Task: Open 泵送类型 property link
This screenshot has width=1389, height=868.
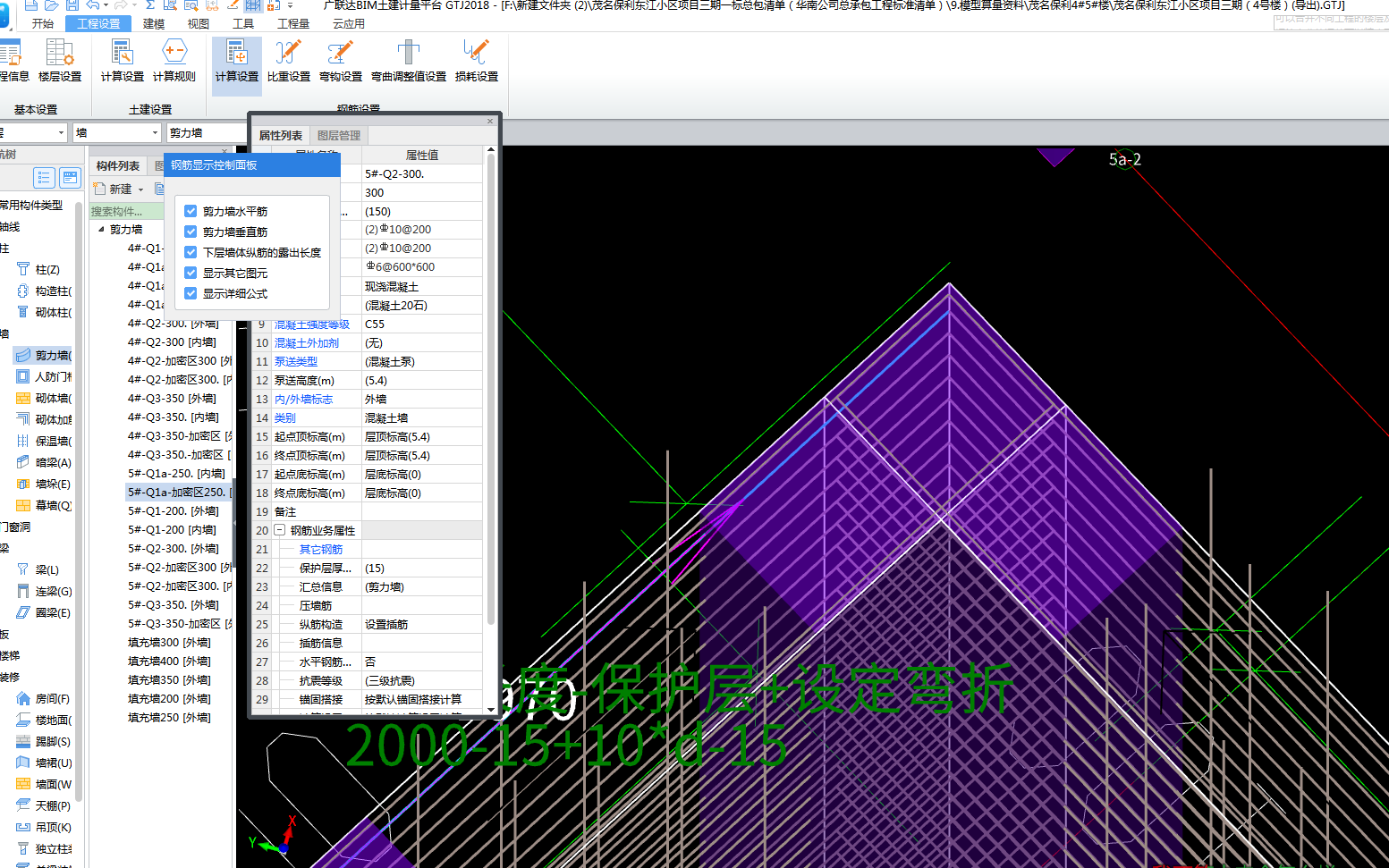Action: click(x=296, y=361)
